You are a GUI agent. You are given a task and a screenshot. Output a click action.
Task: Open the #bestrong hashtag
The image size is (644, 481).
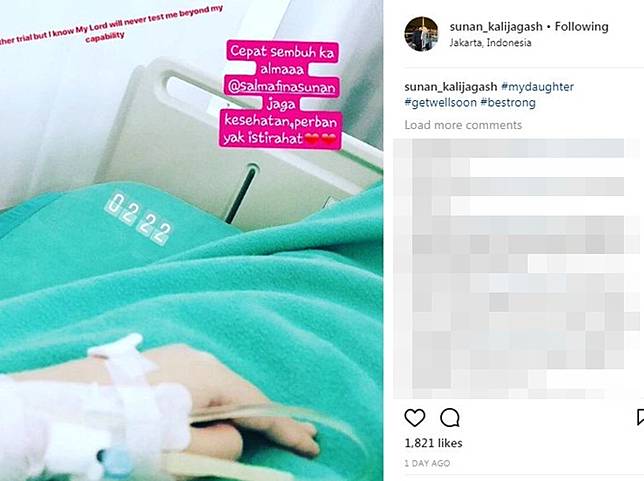(508, 103)
